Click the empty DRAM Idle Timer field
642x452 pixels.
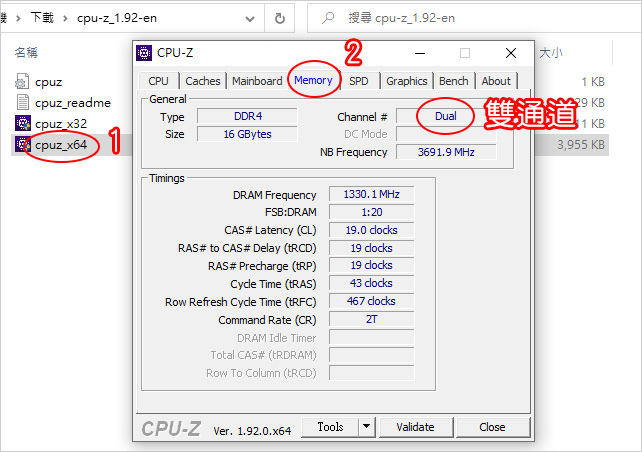click(x=371, y=337)
